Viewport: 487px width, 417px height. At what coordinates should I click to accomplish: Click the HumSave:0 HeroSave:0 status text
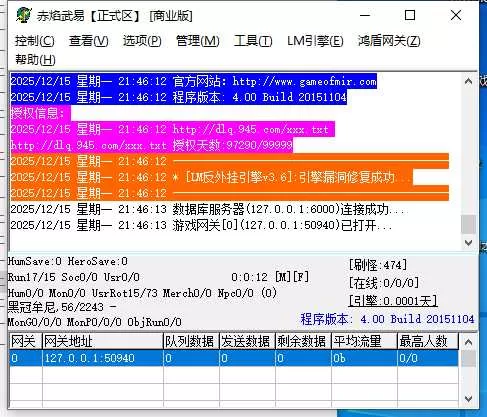coord(68,261)
